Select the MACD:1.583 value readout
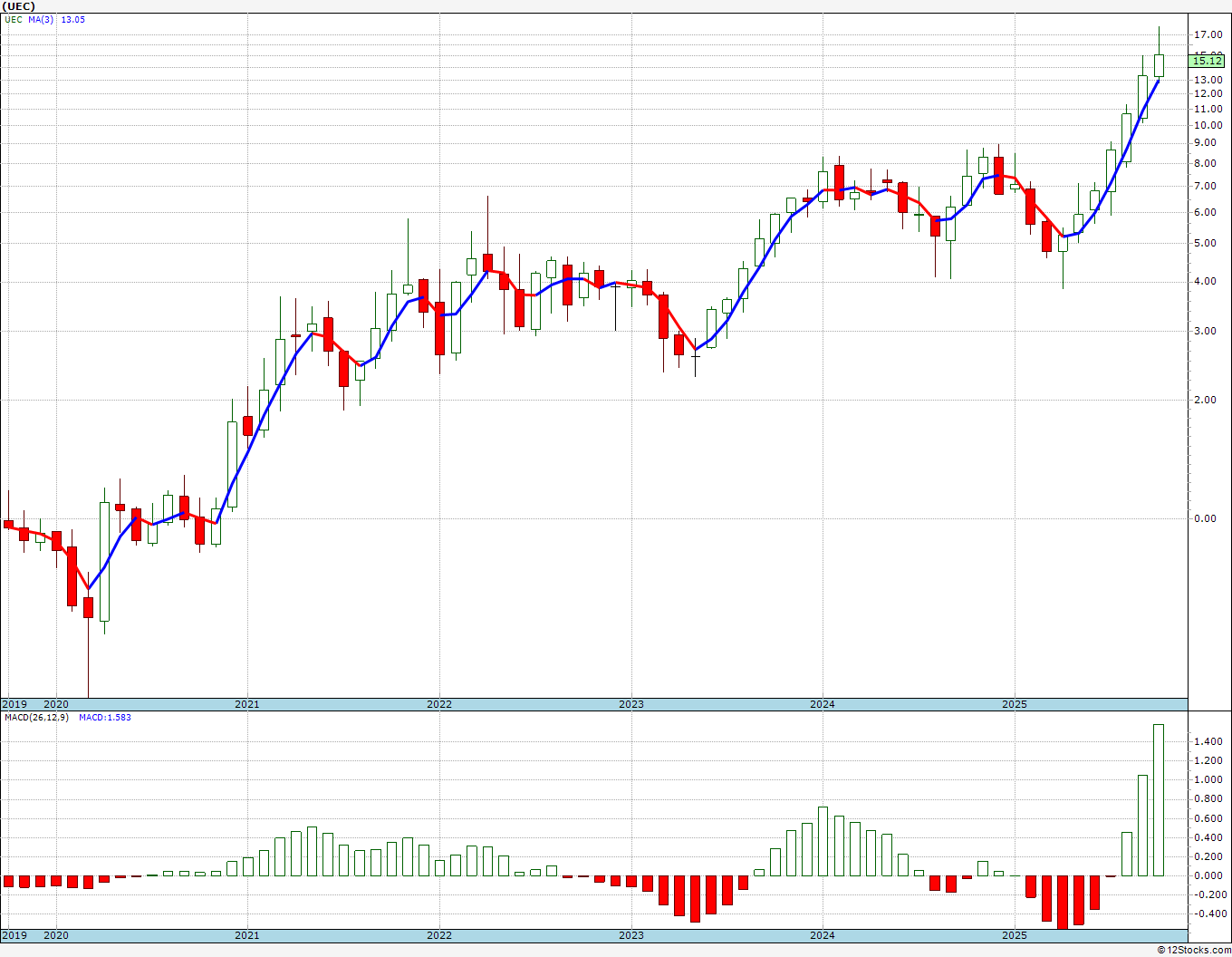This screenshot has width=1232, height=957. point(104,718)
